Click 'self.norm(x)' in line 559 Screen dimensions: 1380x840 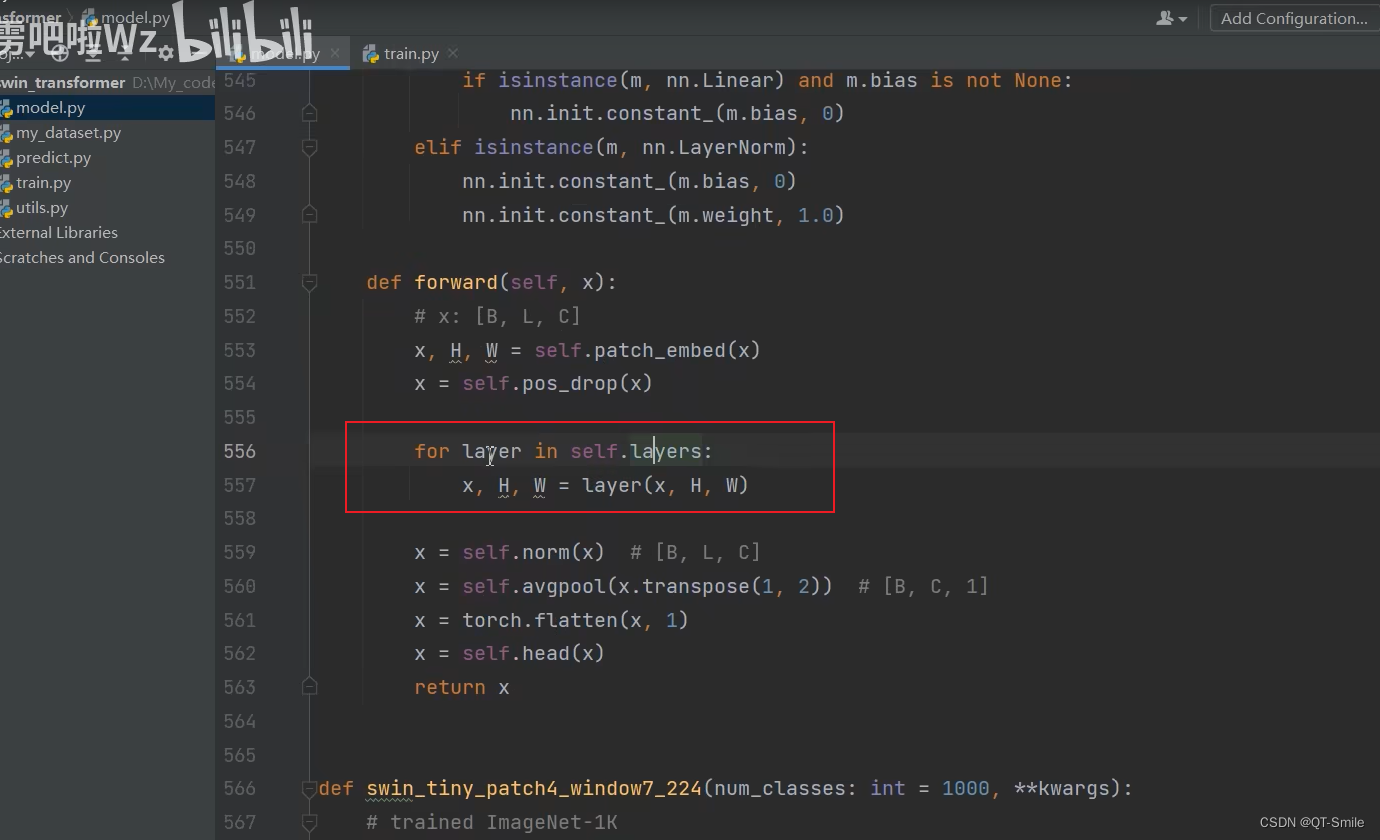pyautogui.click(x=534, y=552)
